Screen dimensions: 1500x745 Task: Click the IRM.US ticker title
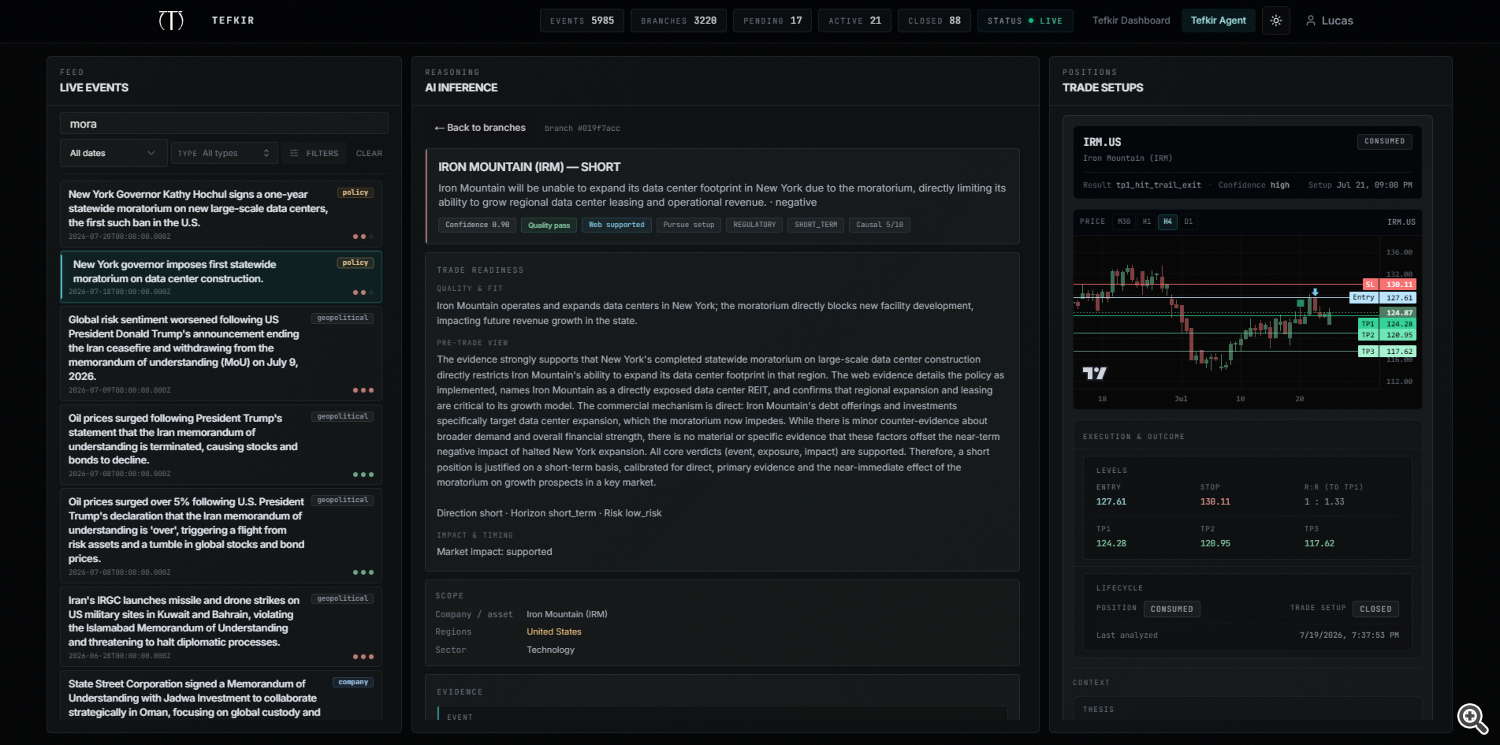point(1101,142)
